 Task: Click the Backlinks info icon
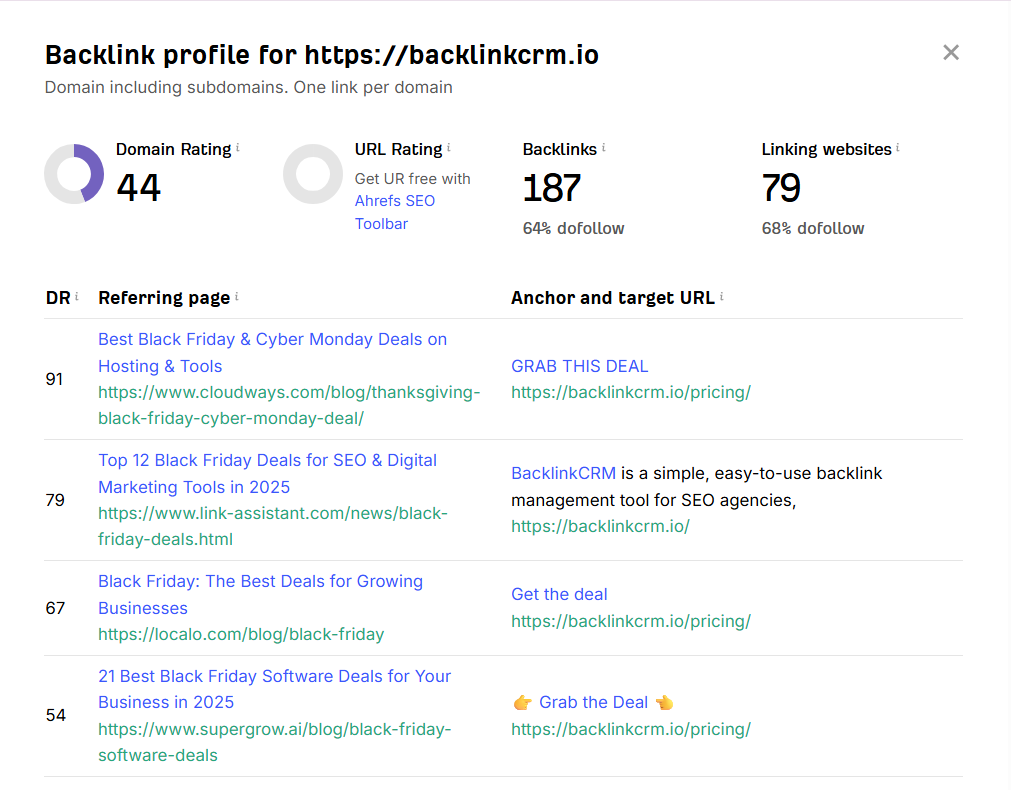[x=604, y=148]
